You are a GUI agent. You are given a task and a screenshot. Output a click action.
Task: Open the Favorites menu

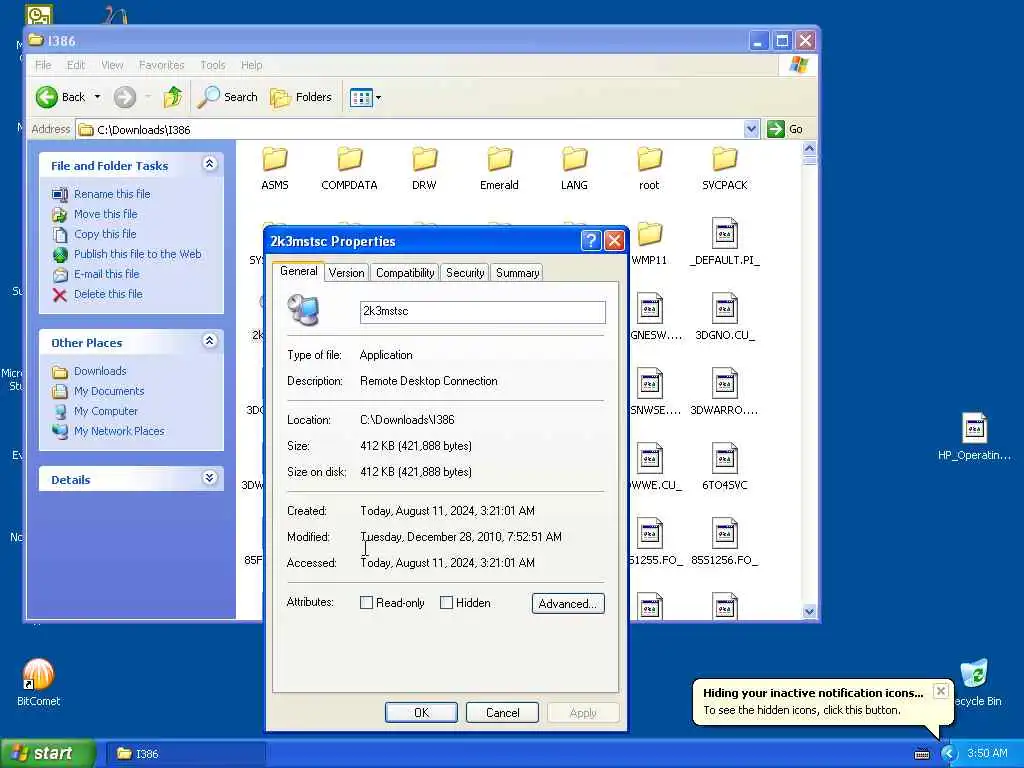coord(161,65)
